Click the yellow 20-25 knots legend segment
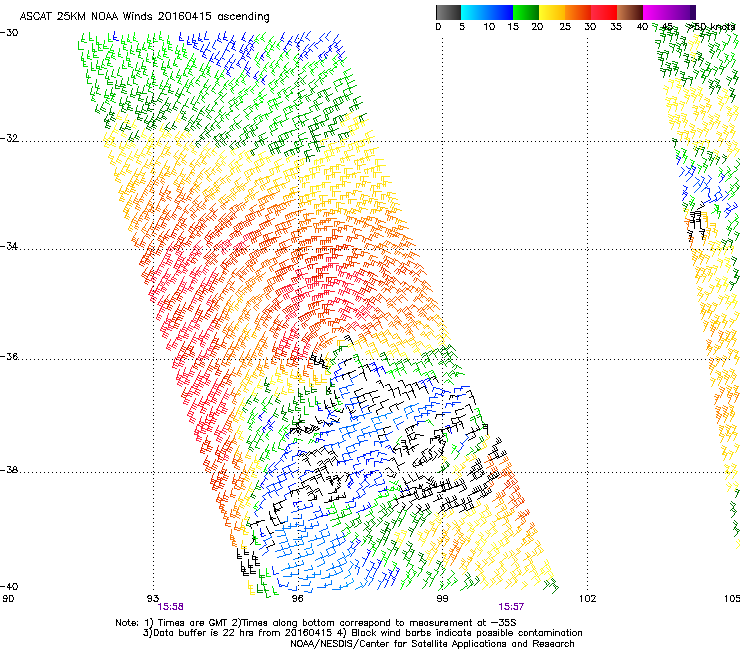The height and width of the screenshot is (650, 740). point(552,12)
